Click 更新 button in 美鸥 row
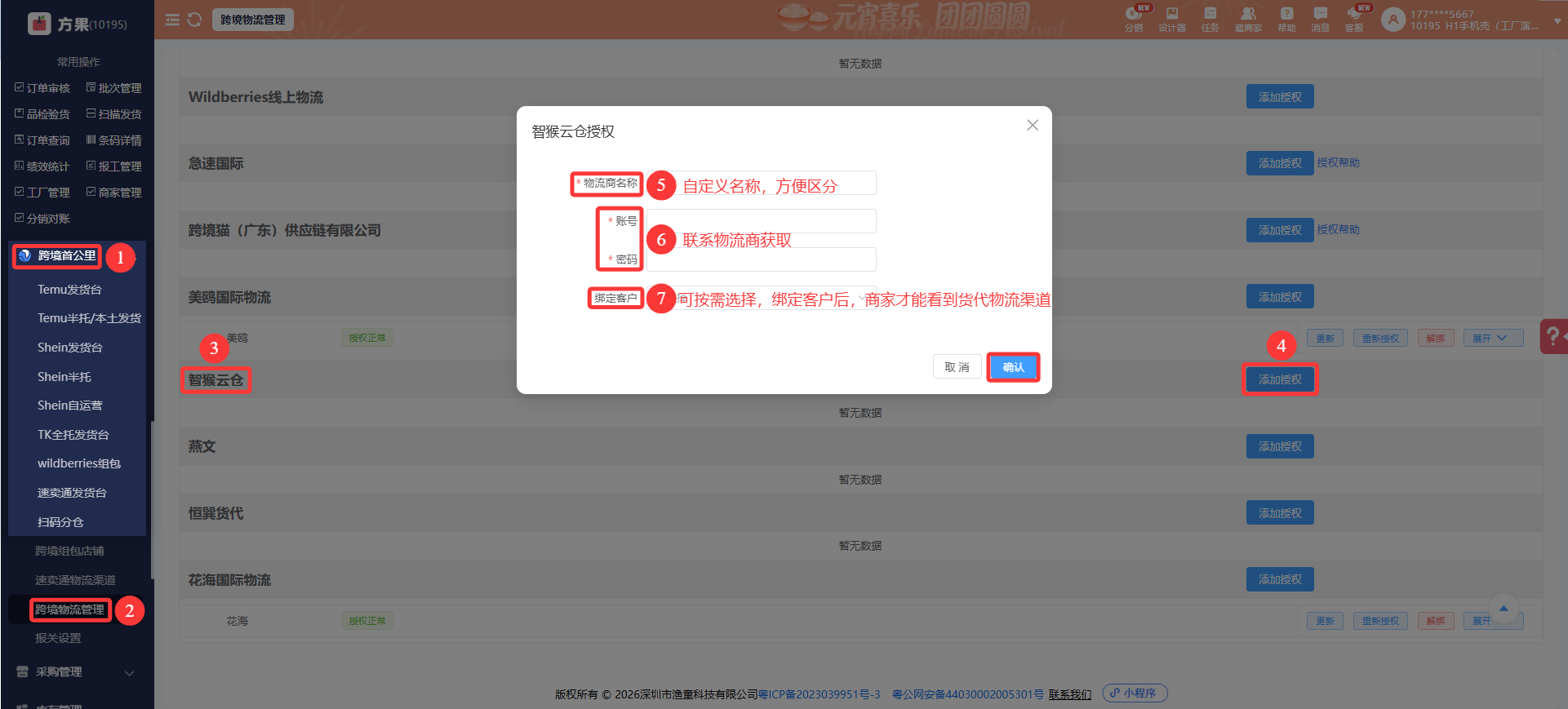1568x709 pixels. [1325, 338]
